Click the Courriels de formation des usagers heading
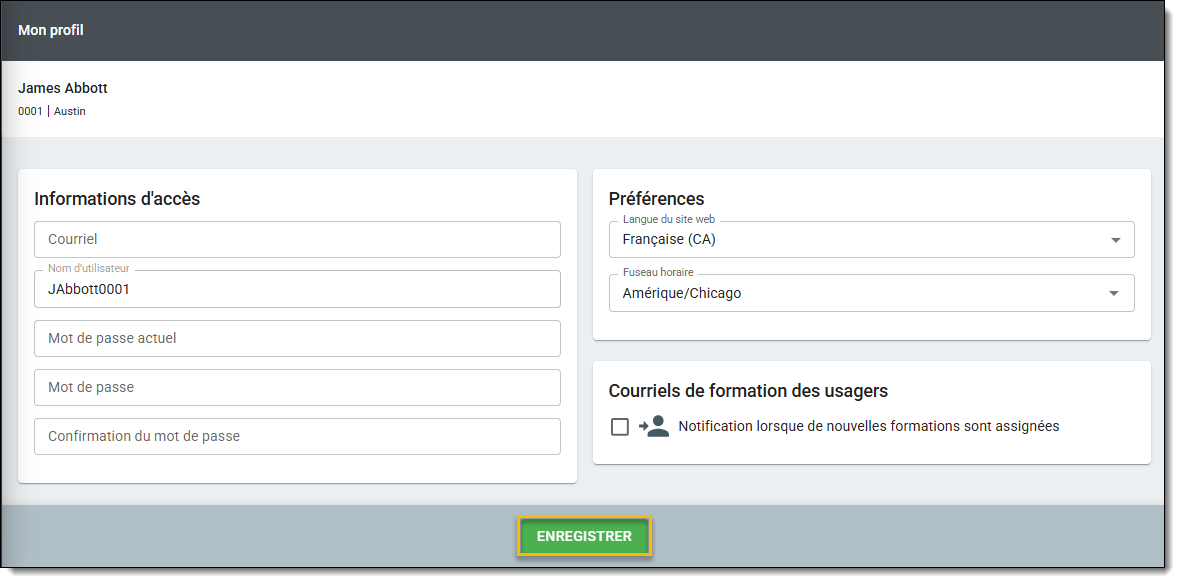Image resolution: width=1180 pixels, height=583 pixels. [x=748, y=391]
